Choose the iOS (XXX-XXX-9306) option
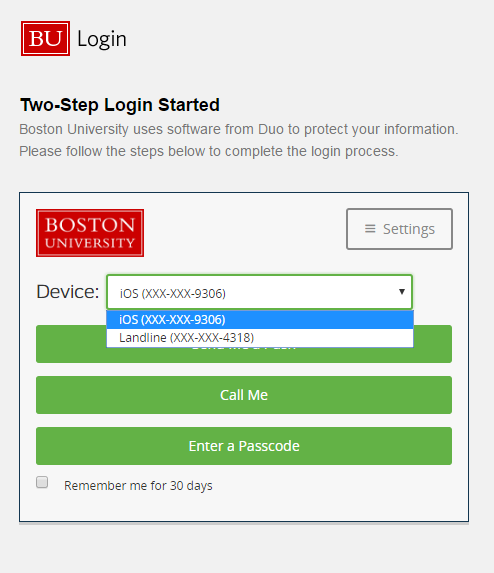This screenshot has height=573, width=494. pyautogui.click(x=260, y=320)
